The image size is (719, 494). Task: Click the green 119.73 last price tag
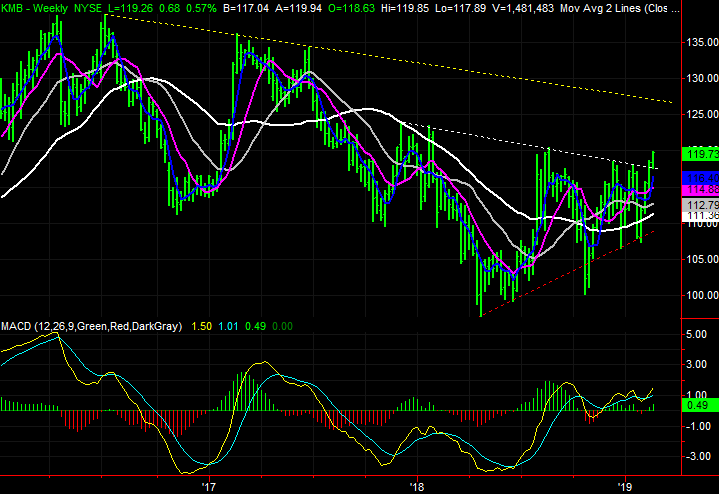[699, 154]
